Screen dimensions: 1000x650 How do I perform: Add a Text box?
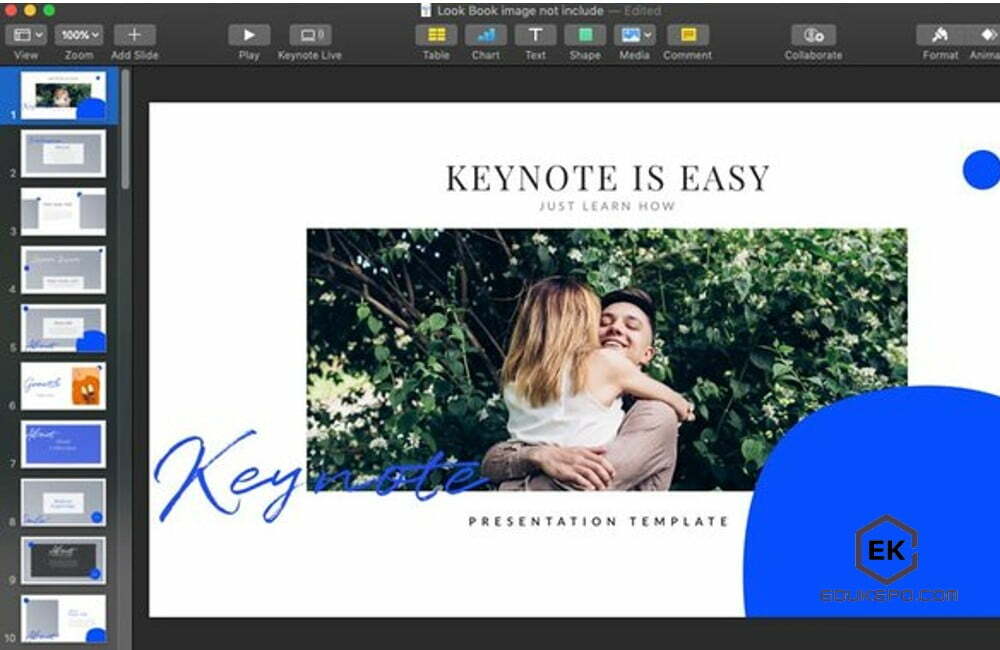point(536,36)
